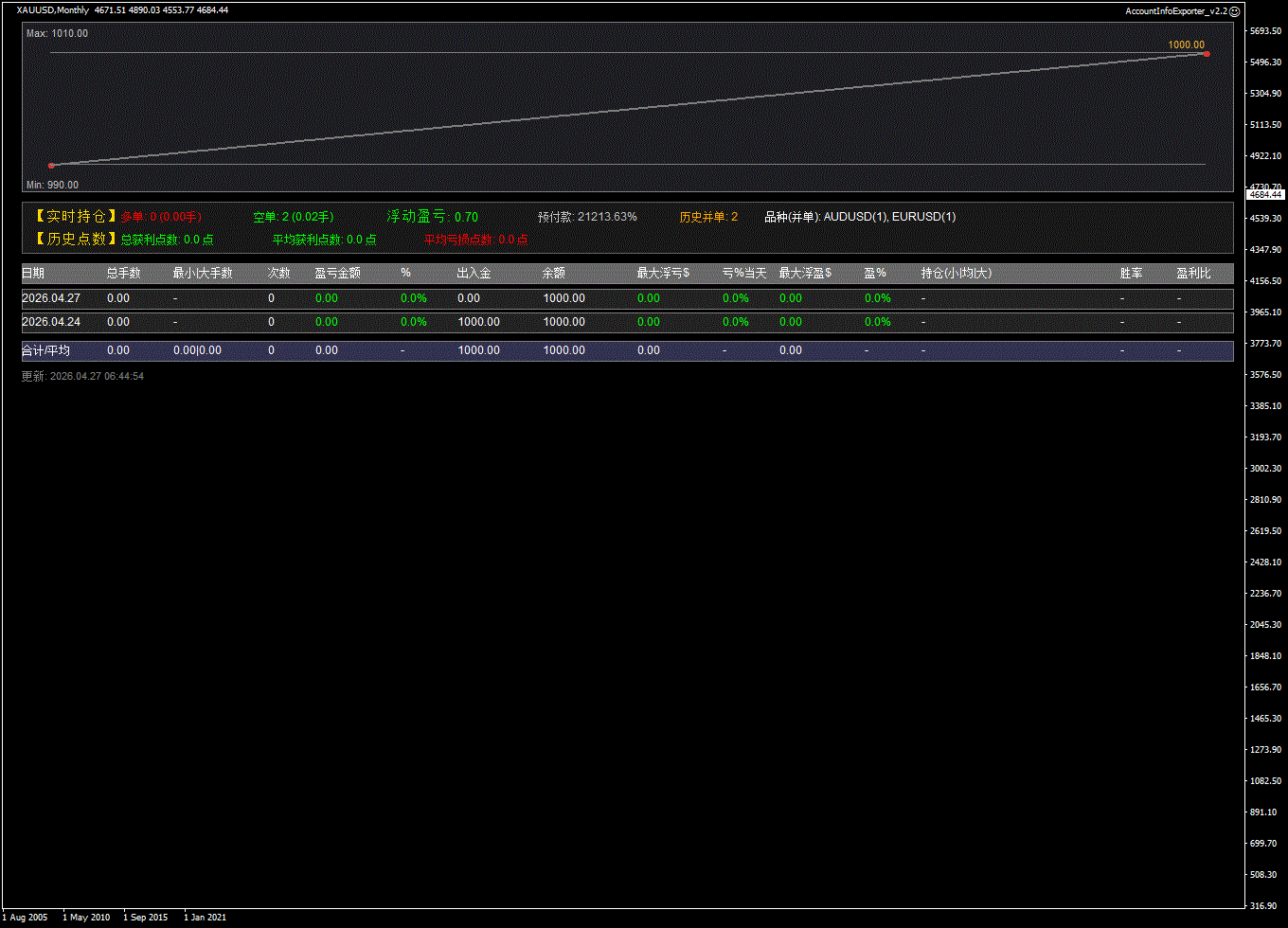Select the 2026.04.24 date row

(x=49, y=322)
